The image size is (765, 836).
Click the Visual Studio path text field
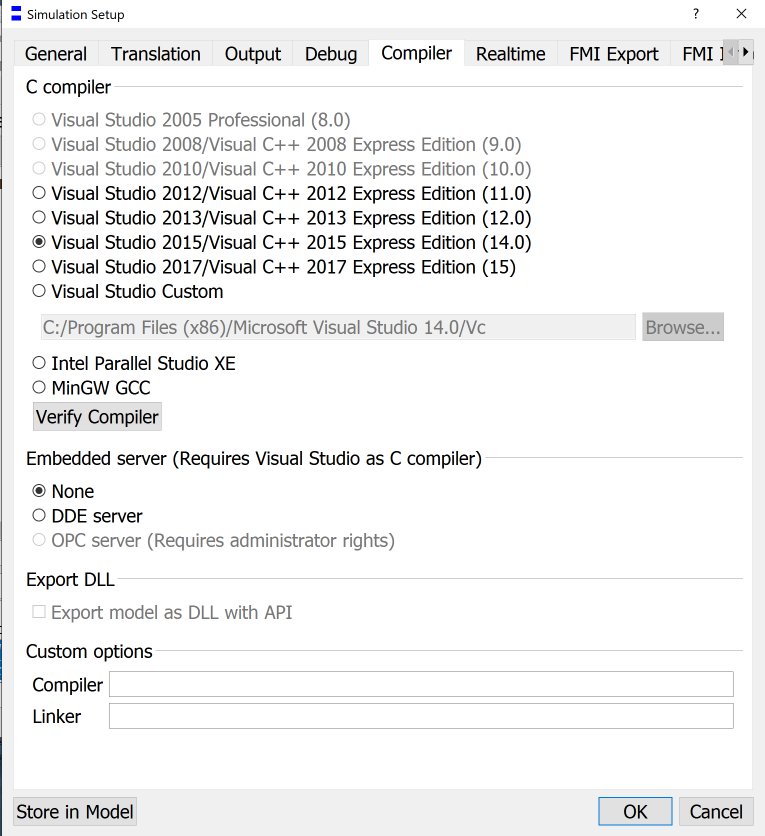tap(338, 327)
